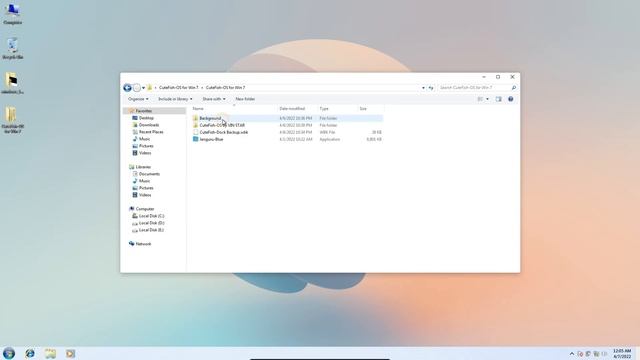Select the CuteFish-OS folder row in list

(287, 125)
